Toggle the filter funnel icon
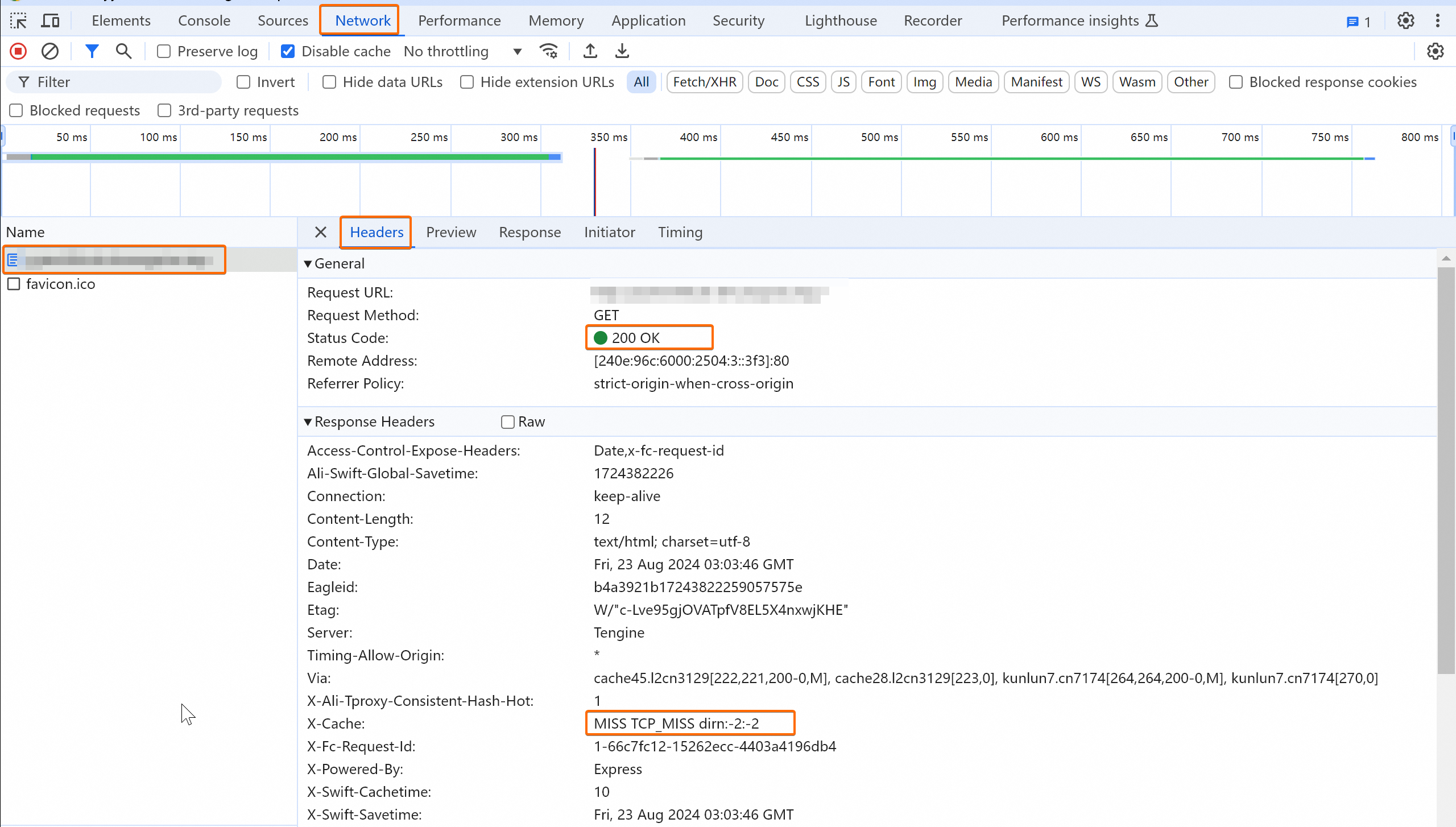Screen dimensions: 1456x827 coord(92,51)
